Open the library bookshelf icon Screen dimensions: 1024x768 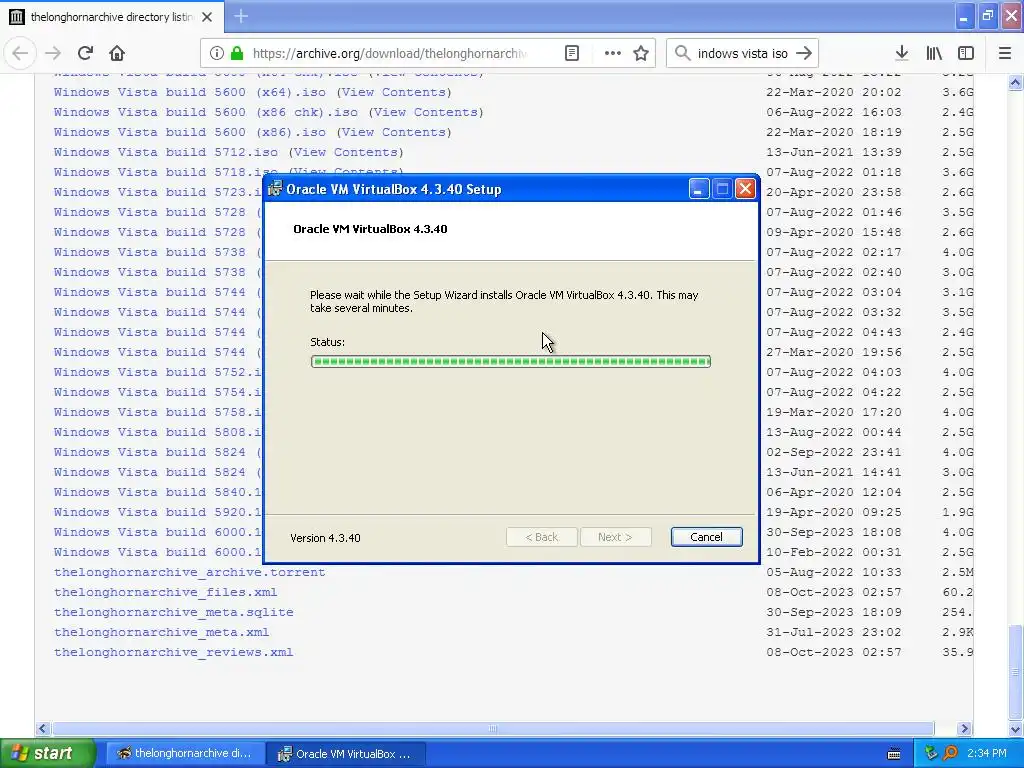coord(934,53)
